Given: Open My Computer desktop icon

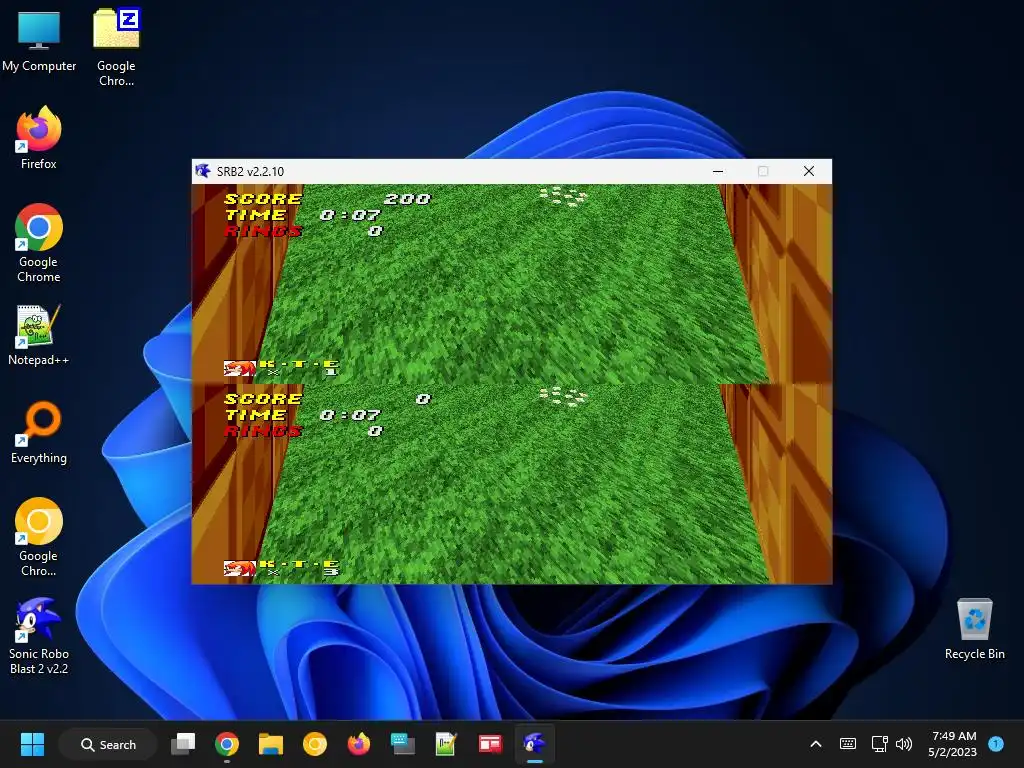Looking at the screenshot, I should (x=39, y=40).
